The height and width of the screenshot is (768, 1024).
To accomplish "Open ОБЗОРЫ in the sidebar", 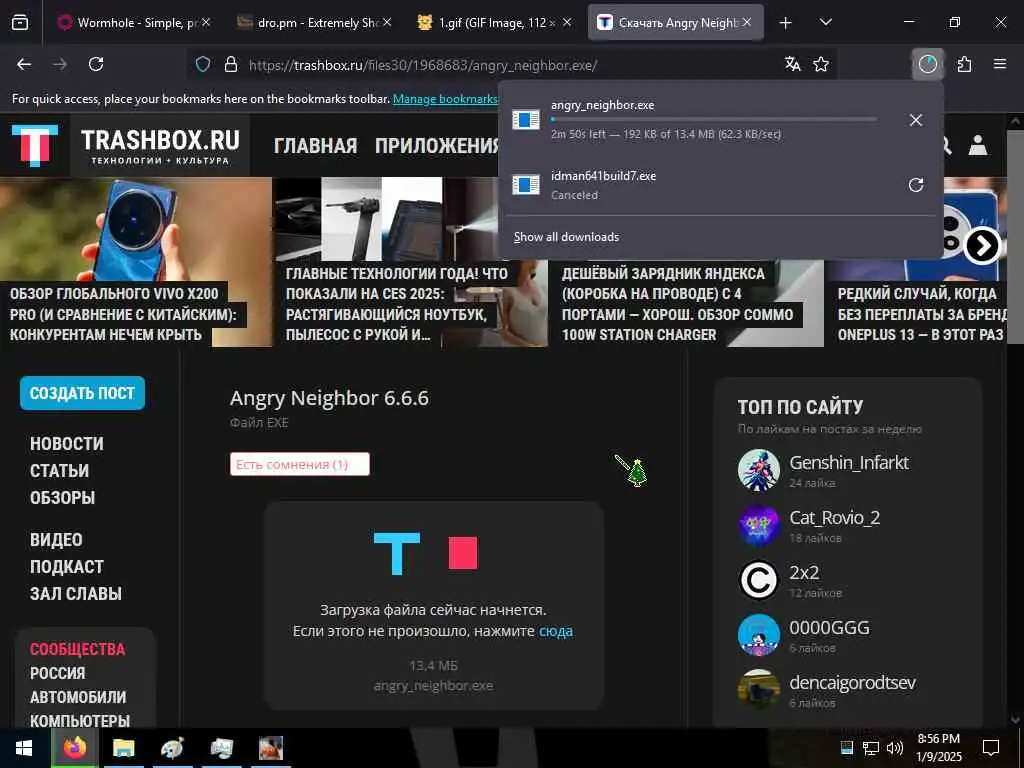I will 63,498.
